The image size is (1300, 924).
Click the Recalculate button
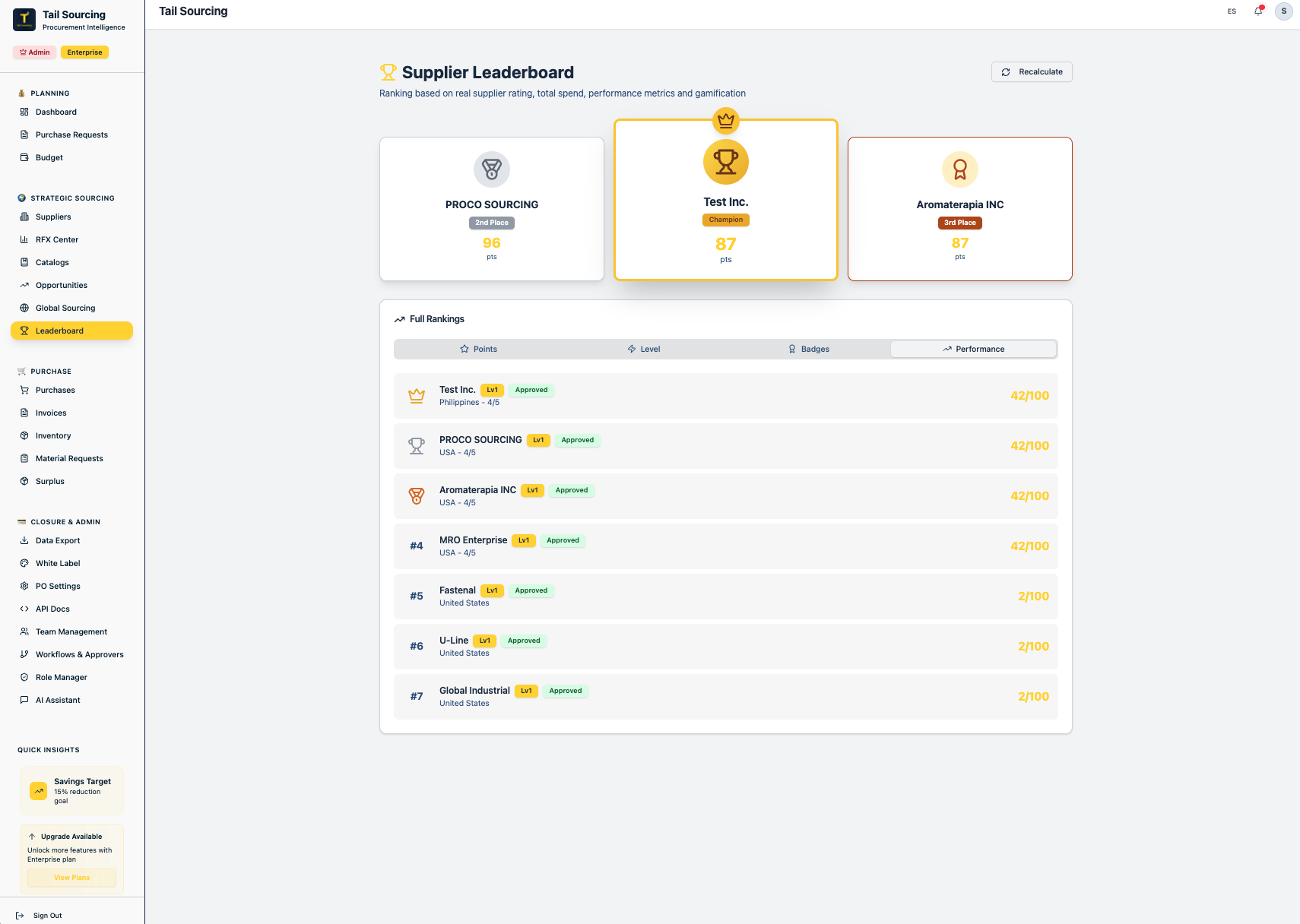click(1032, 71)
